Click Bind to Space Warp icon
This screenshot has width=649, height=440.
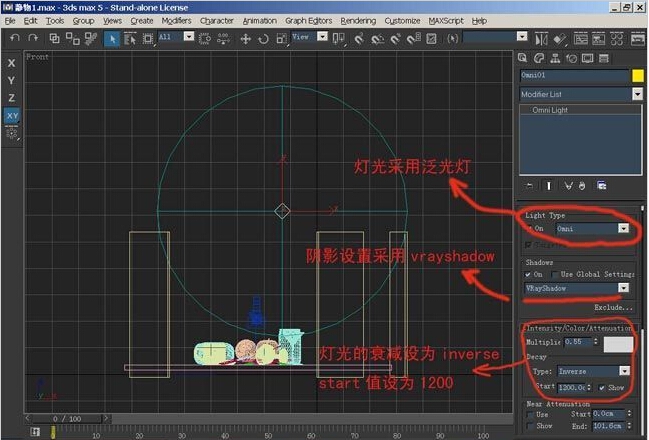[90, 38]
